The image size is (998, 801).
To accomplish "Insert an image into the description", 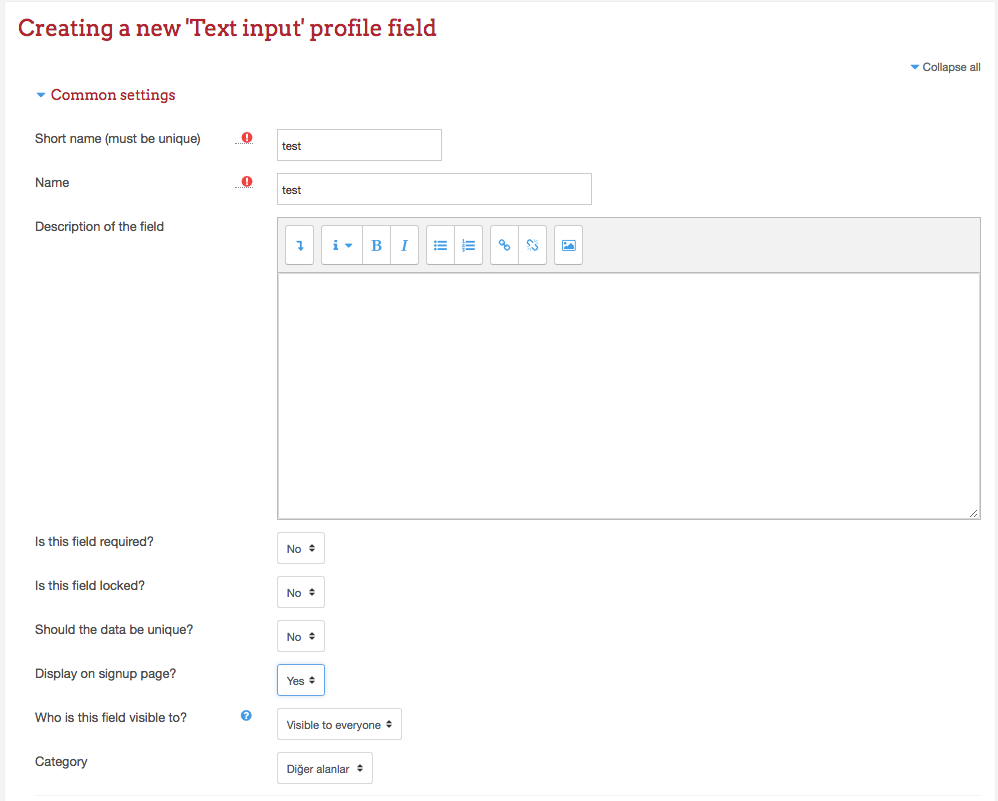I will pyautogui.click(x=568, y=245).
